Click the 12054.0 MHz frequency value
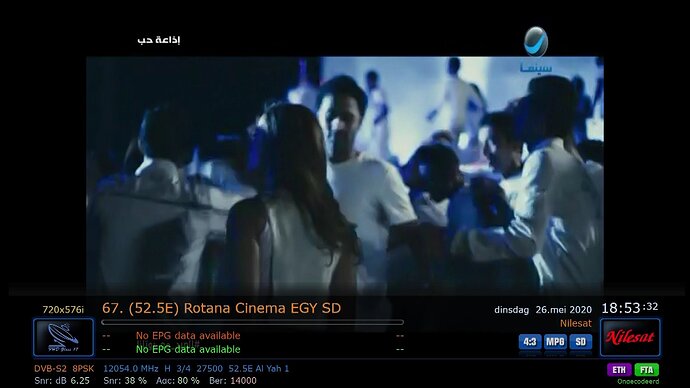690x388 pixels. tap(131, 369)
